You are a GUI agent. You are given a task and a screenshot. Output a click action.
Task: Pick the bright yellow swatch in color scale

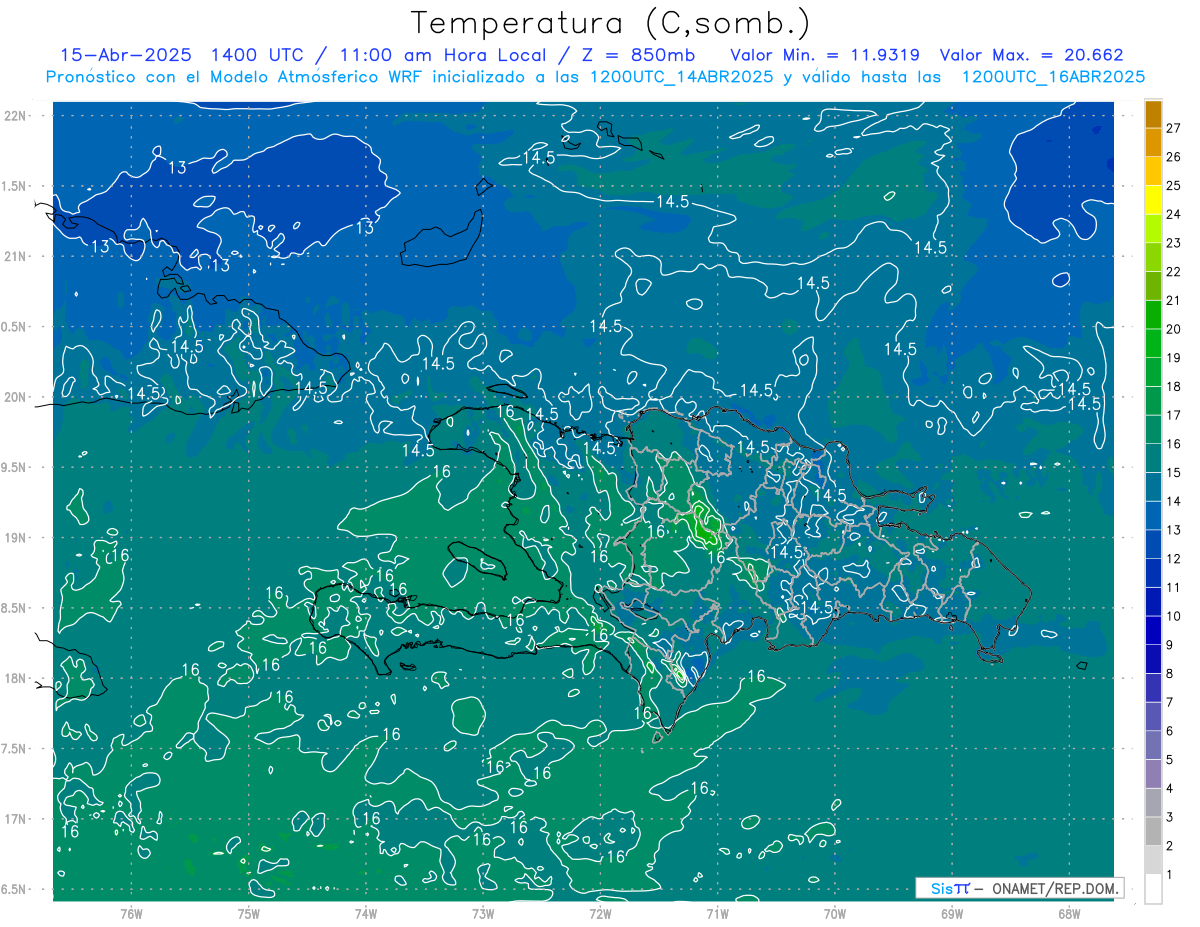[x=1153, y=200]
